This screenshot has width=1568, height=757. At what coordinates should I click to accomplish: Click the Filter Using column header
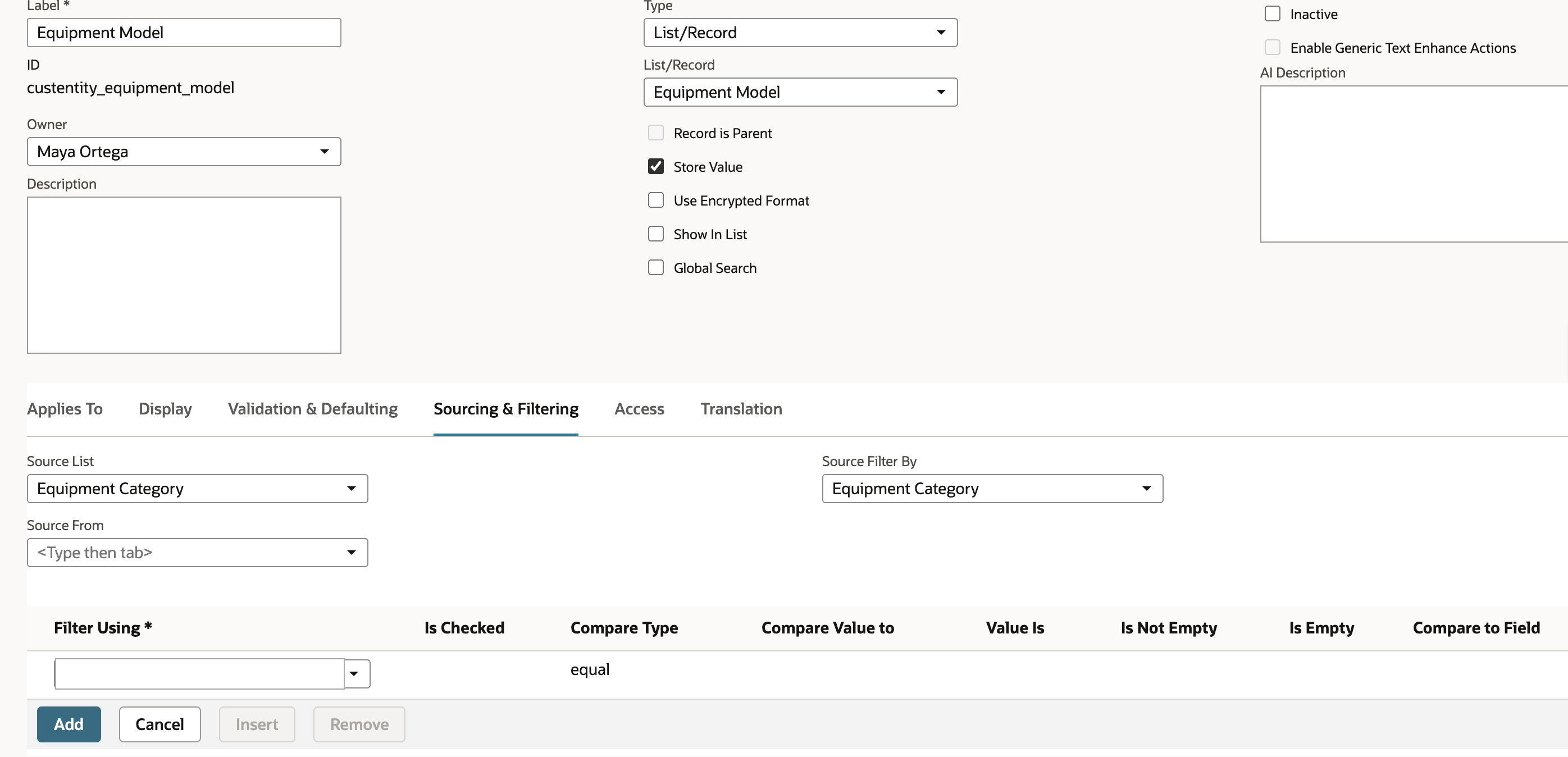click(x=103, y=627)
